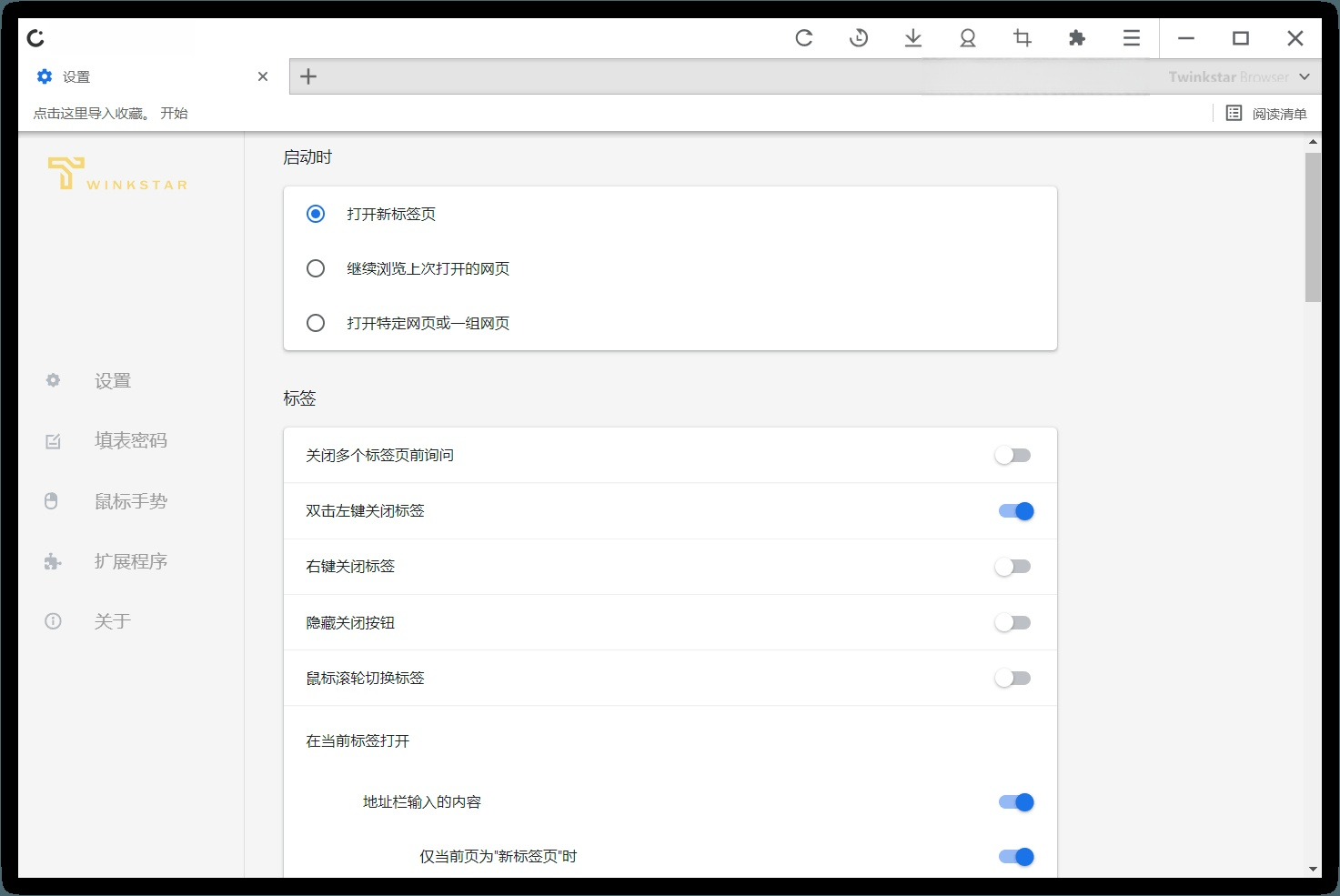Screen dimensions: 1340x896
Task: Enable 关闭多个标签页前询问 toggle
Action: pos(1013,455)
